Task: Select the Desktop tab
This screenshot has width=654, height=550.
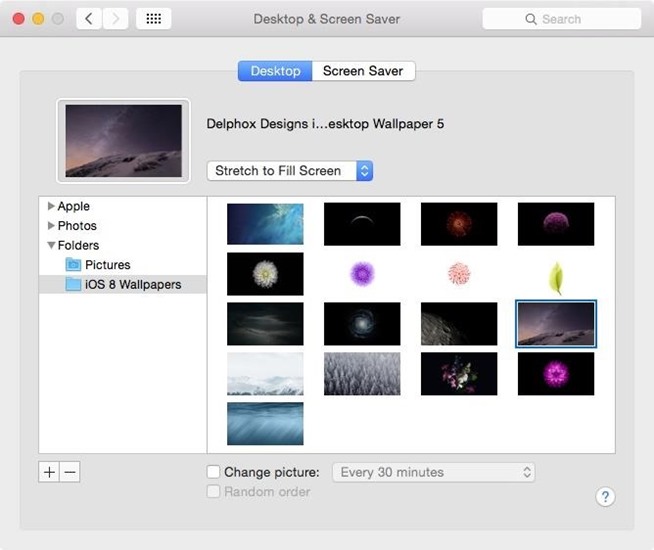Action: tap(275, 71)
